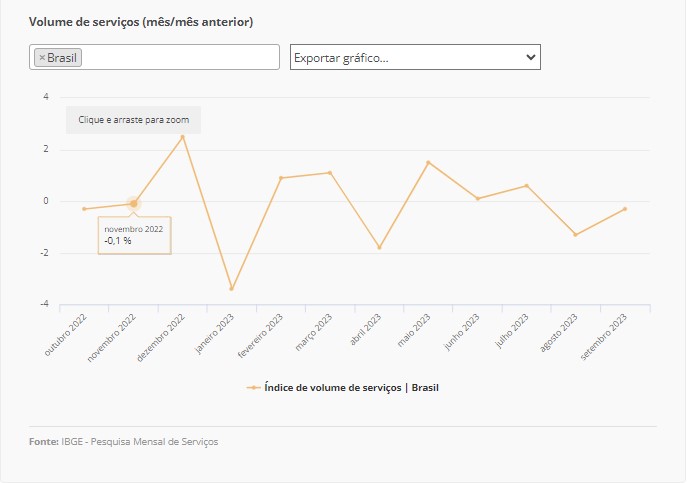Click the julho 2023 data point
Screen dimensions: 694x483
527,186
